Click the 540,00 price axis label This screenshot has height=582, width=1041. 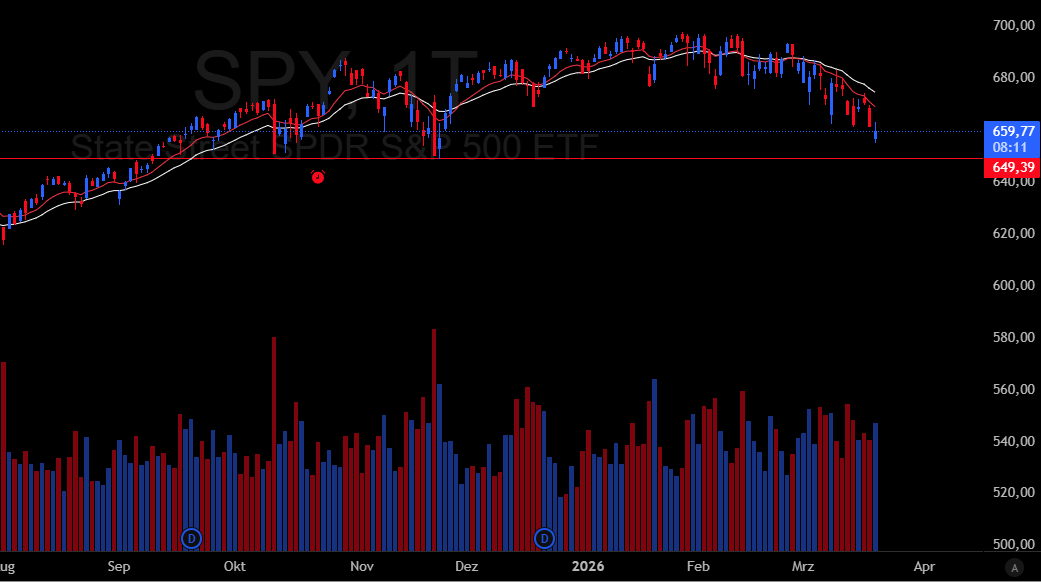click(1013, 441)
